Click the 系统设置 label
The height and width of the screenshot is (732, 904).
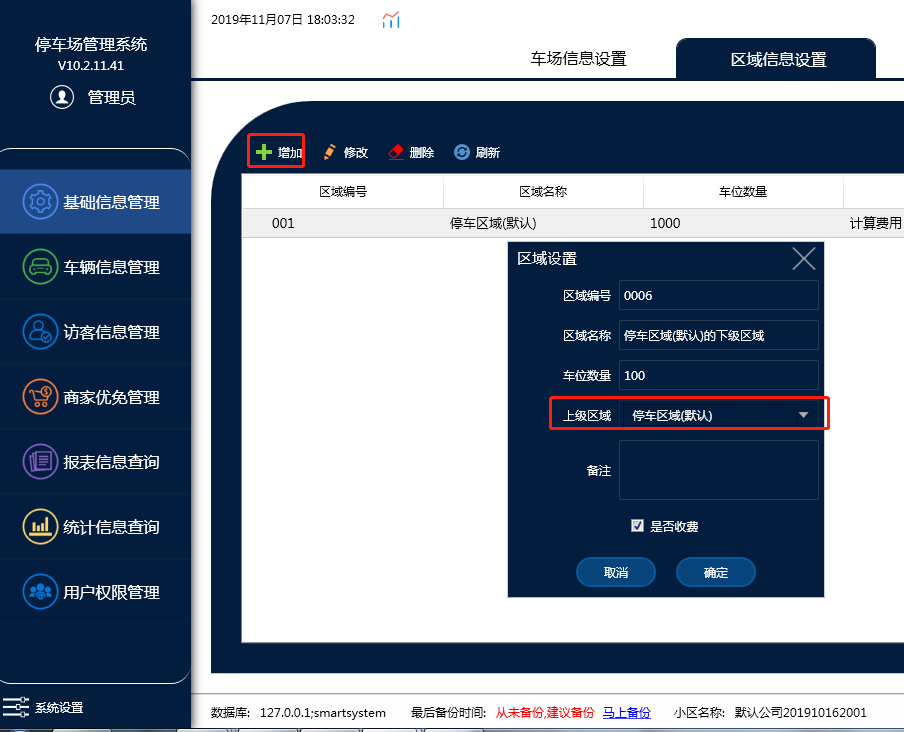(59, 708)
